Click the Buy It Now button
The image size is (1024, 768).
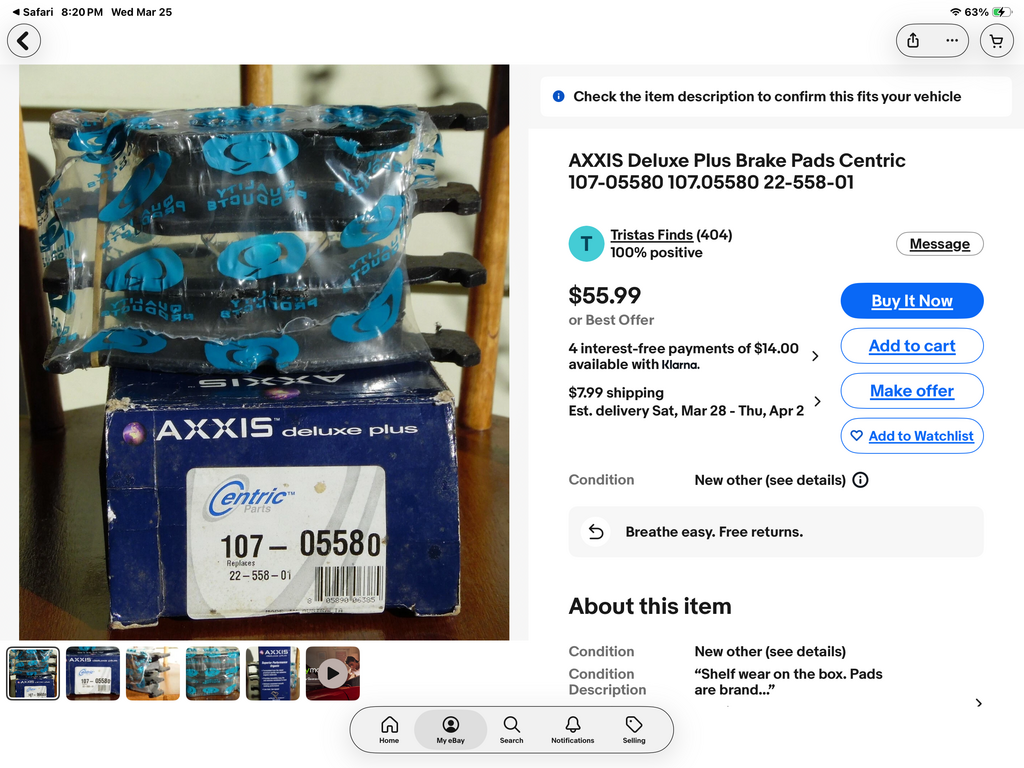tap(912, 300)
